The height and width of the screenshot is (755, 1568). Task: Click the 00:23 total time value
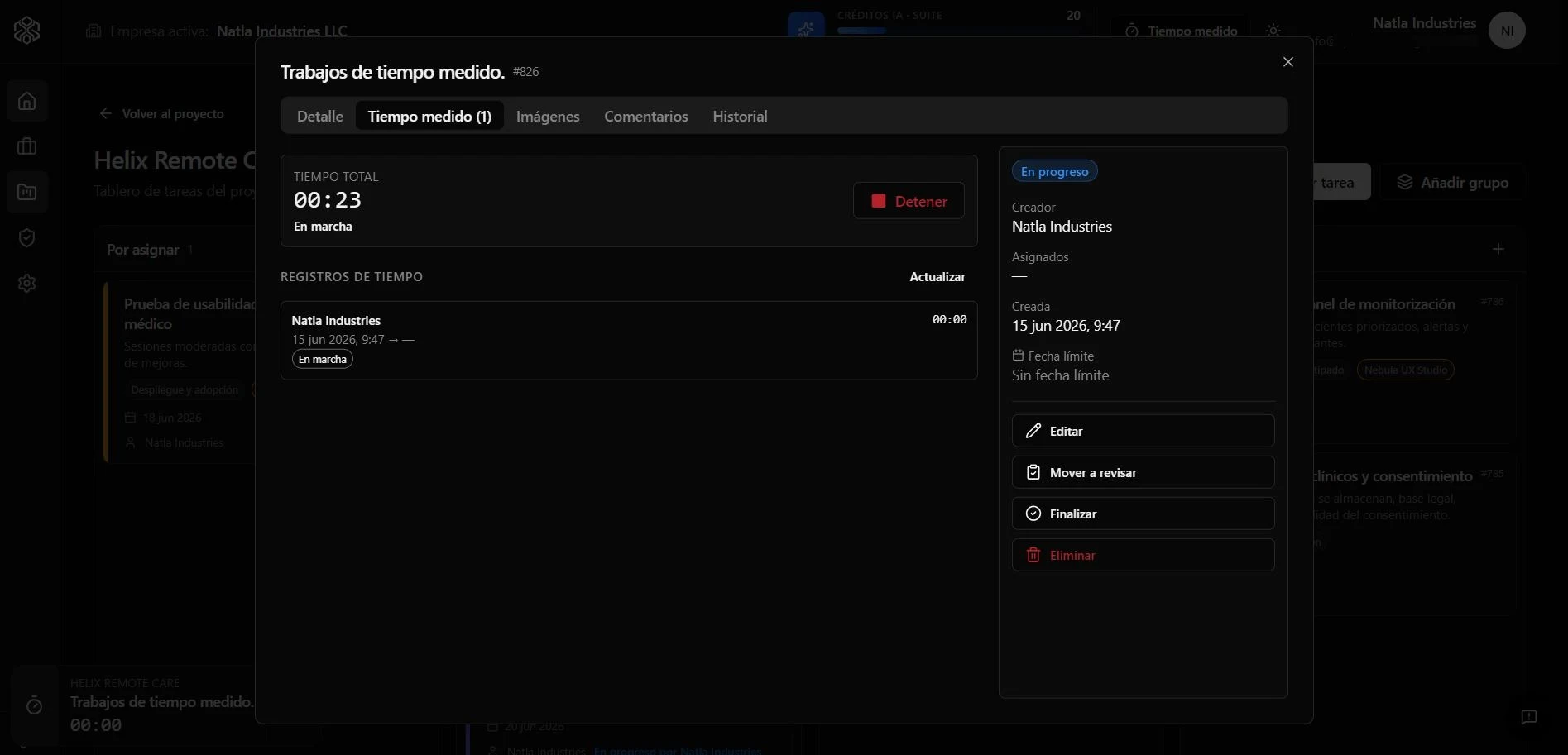[x=327, y=200]
